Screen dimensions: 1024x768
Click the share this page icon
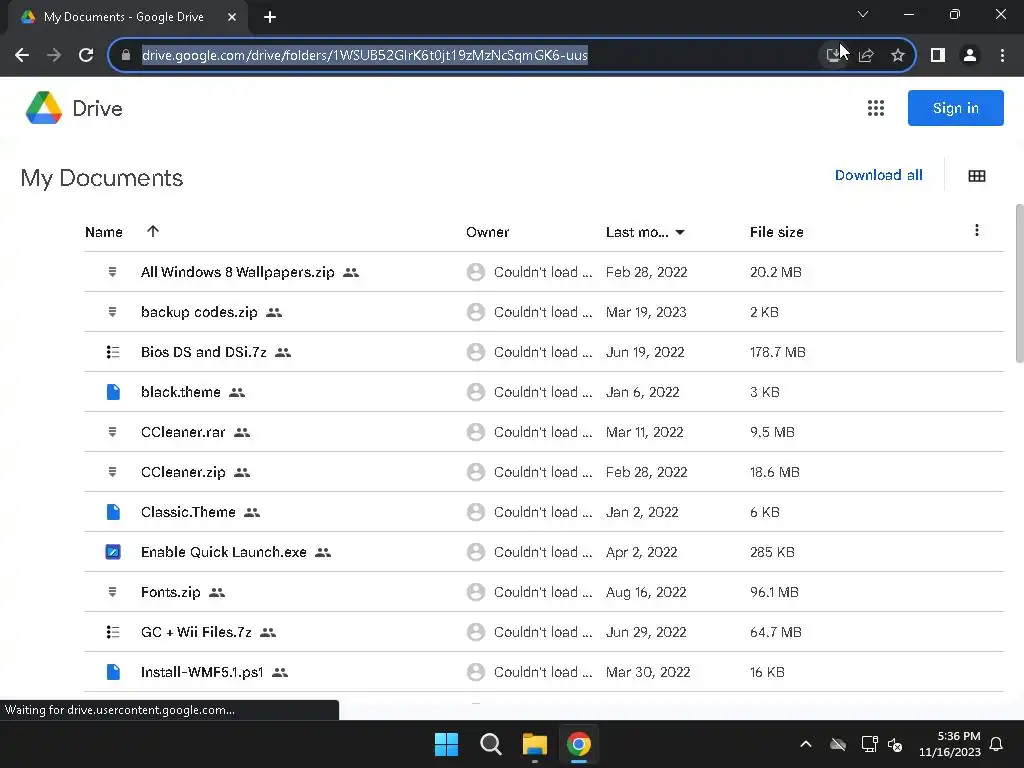[x=866, y=56]
